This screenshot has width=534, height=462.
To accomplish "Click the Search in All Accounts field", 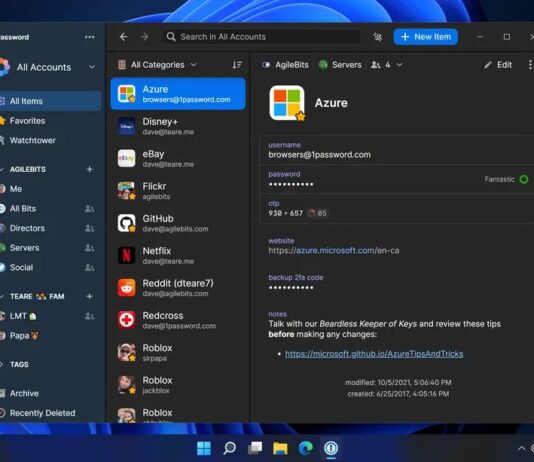I will coord(262,37).
